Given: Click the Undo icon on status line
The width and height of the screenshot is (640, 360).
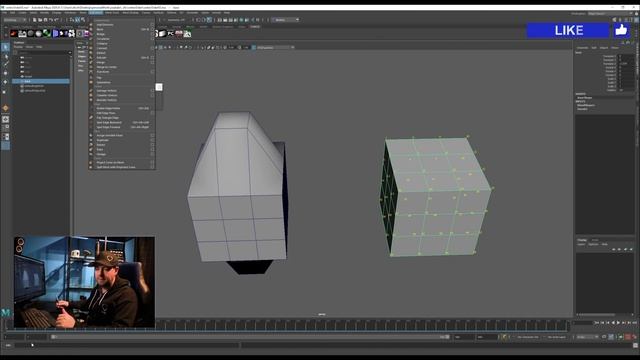Looking at the screenshot, I should tap(51, 20).
